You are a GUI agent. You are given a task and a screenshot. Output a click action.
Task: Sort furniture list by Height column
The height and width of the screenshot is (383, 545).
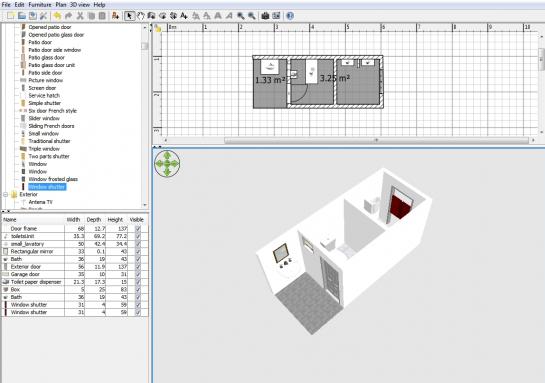[116, 220]
